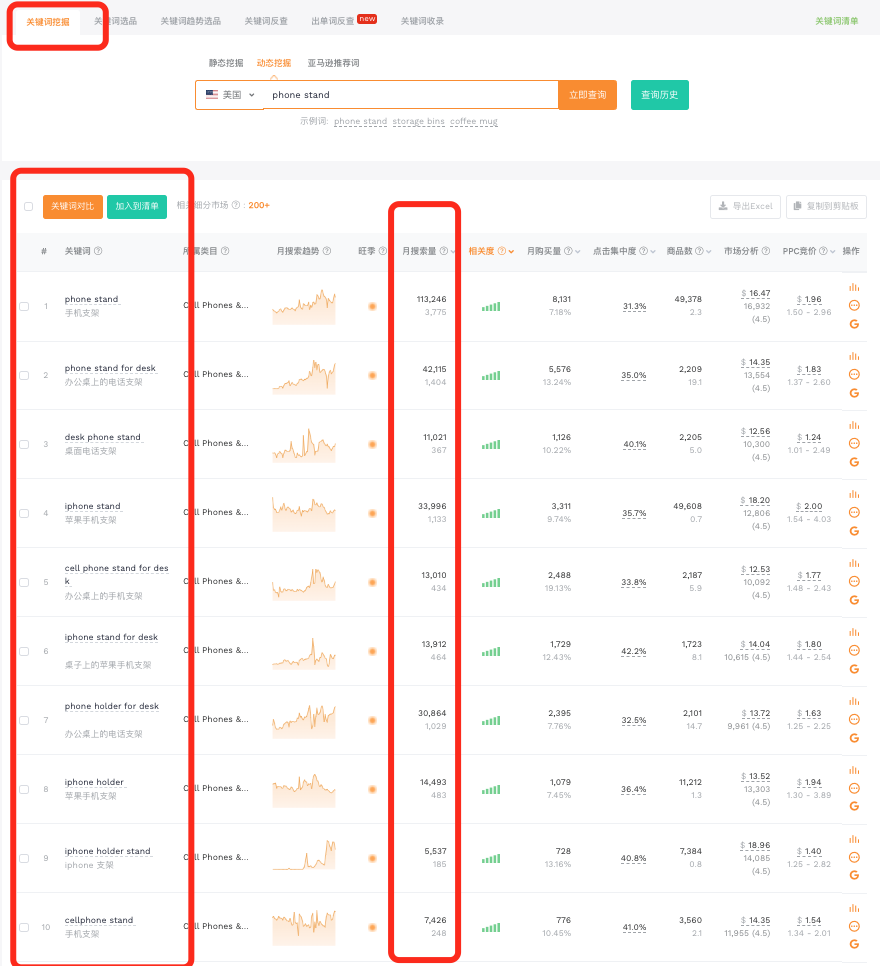Check the cell phone stand for desk checkbox
Image resolution: width=880 pixels, height=966 pixels.
click(x=24, y=582)
